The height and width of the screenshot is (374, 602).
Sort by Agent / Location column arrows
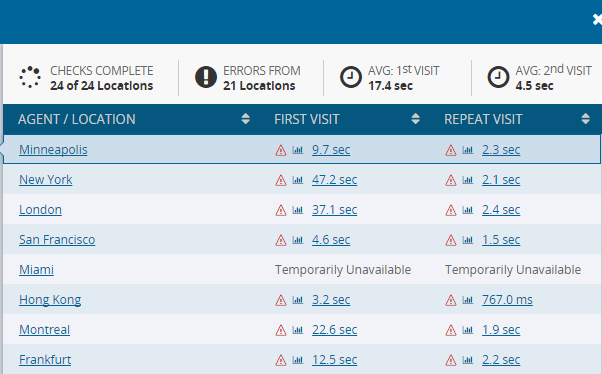click(246, 119)
